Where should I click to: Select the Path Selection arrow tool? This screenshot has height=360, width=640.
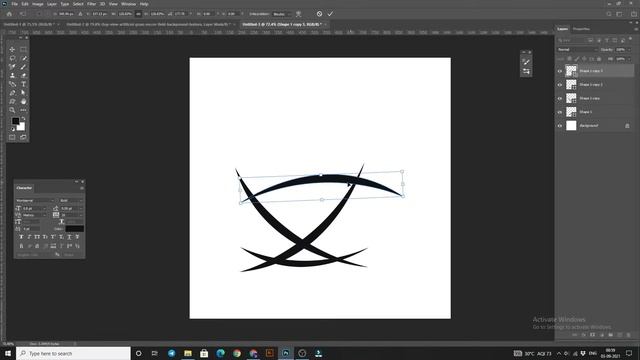(x=23, y=93)
